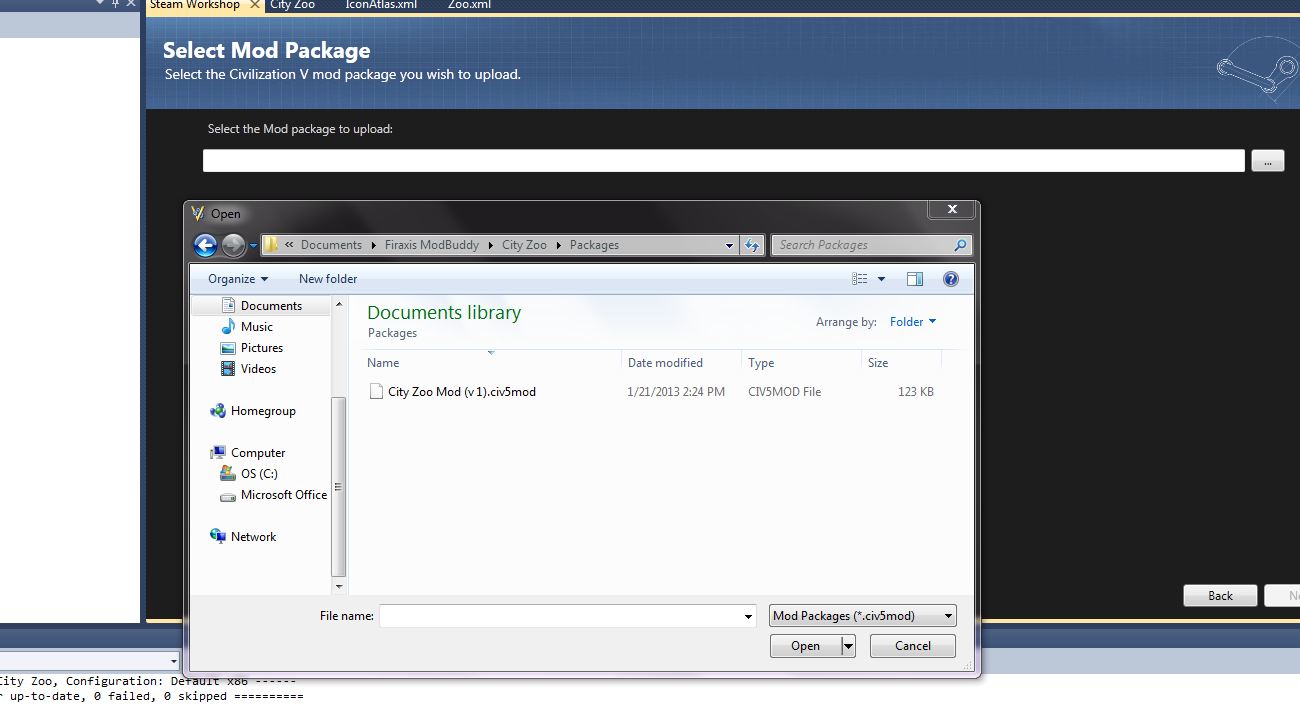Image resolution: width=1300 pixels, height=712 pixels.
Task: Switch to the IconAtlas.xml tab
Action: pyautogui.click(x=381, y=5)
